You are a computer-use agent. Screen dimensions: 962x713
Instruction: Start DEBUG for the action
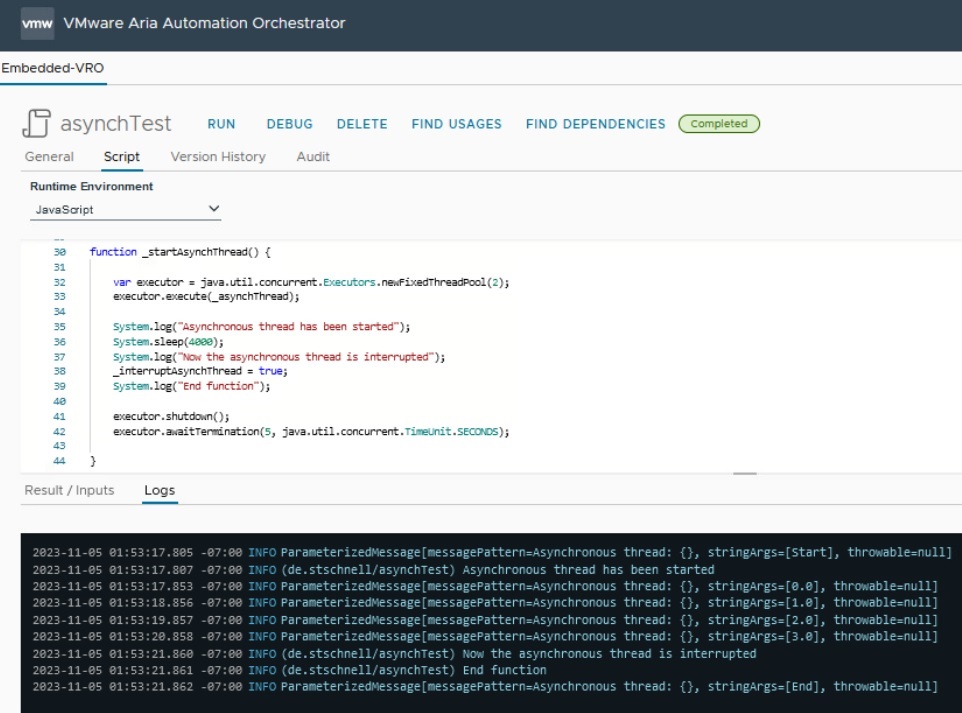pyautogui.click(x=290, y=124)
